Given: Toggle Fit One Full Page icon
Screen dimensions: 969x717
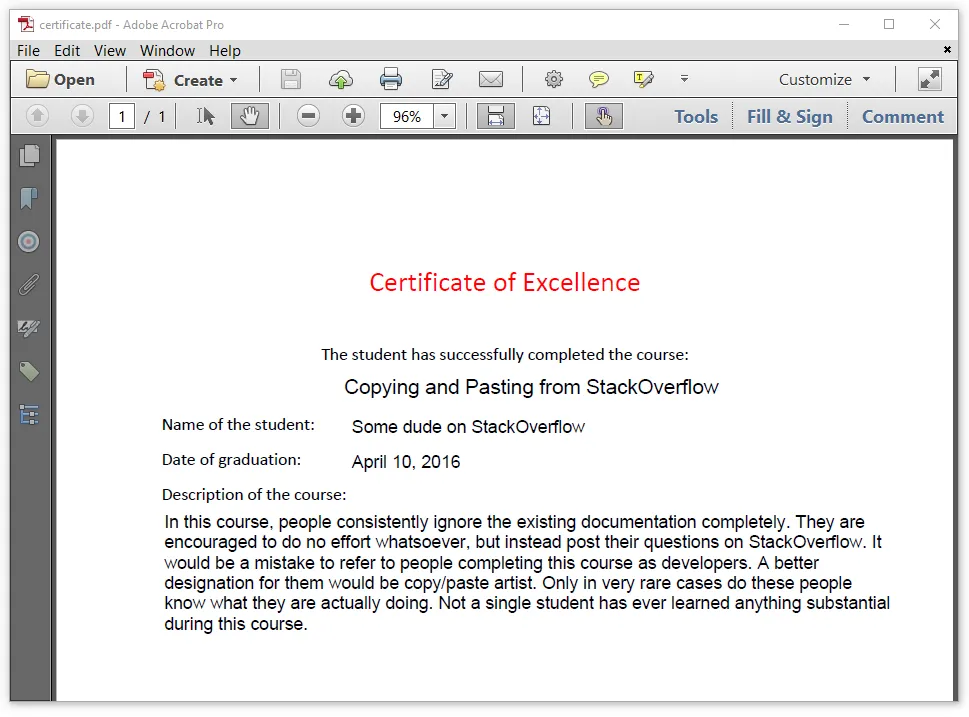Looking at the screenshot, I should click(x=541, y=116).
